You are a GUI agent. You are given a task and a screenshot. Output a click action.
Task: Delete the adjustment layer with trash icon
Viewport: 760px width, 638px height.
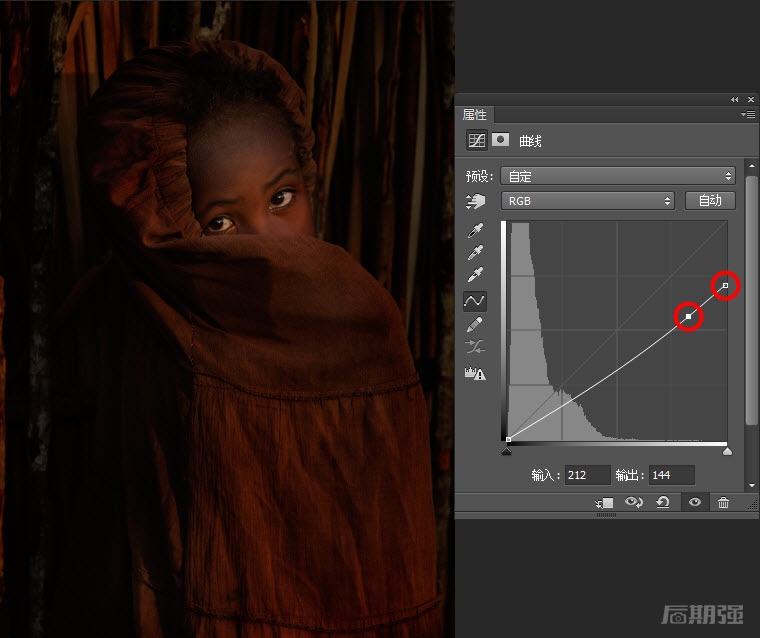pos(723,503)
